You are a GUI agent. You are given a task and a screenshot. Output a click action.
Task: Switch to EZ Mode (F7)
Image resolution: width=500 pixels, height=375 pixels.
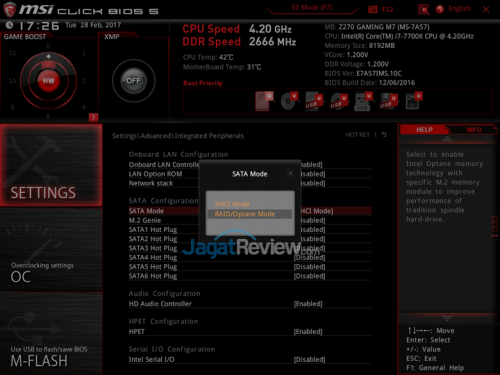coord(312,8)
